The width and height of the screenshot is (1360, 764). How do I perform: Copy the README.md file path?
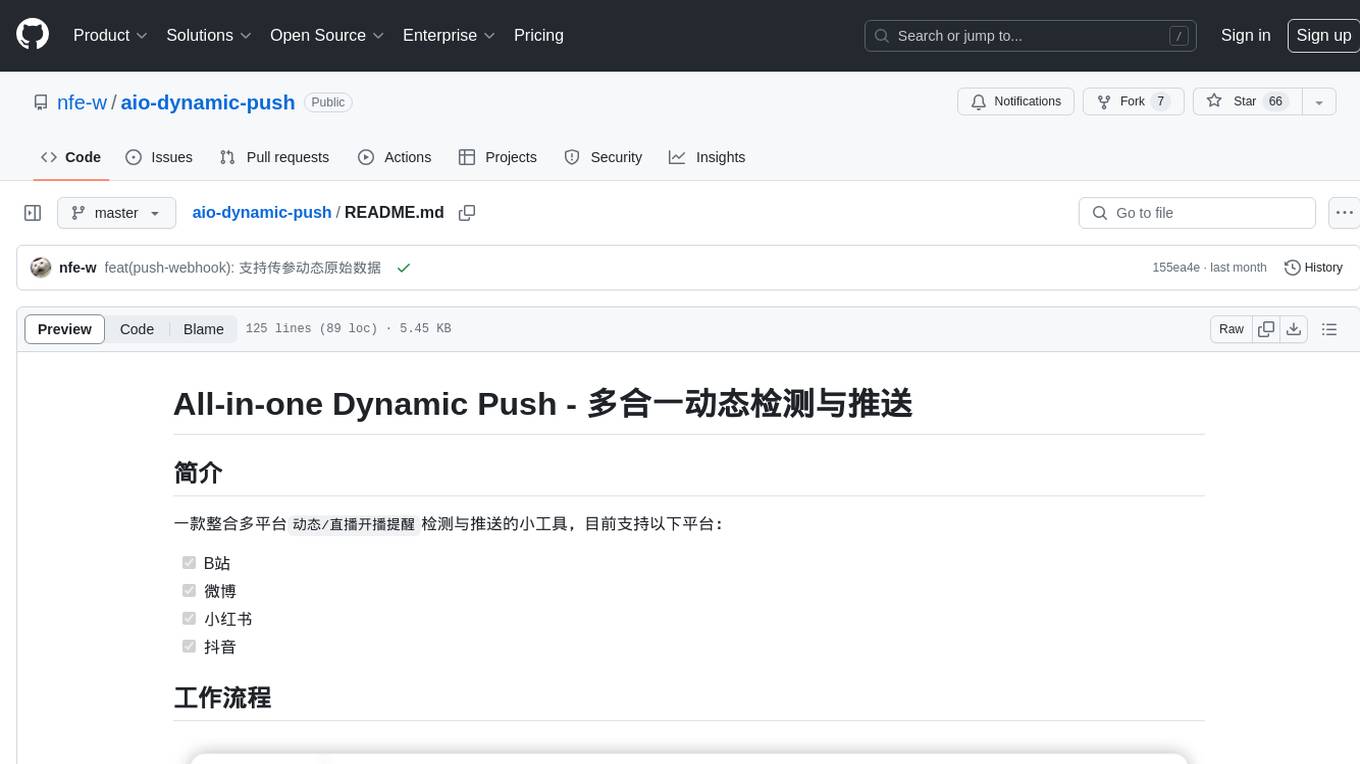tap(467, 213)
